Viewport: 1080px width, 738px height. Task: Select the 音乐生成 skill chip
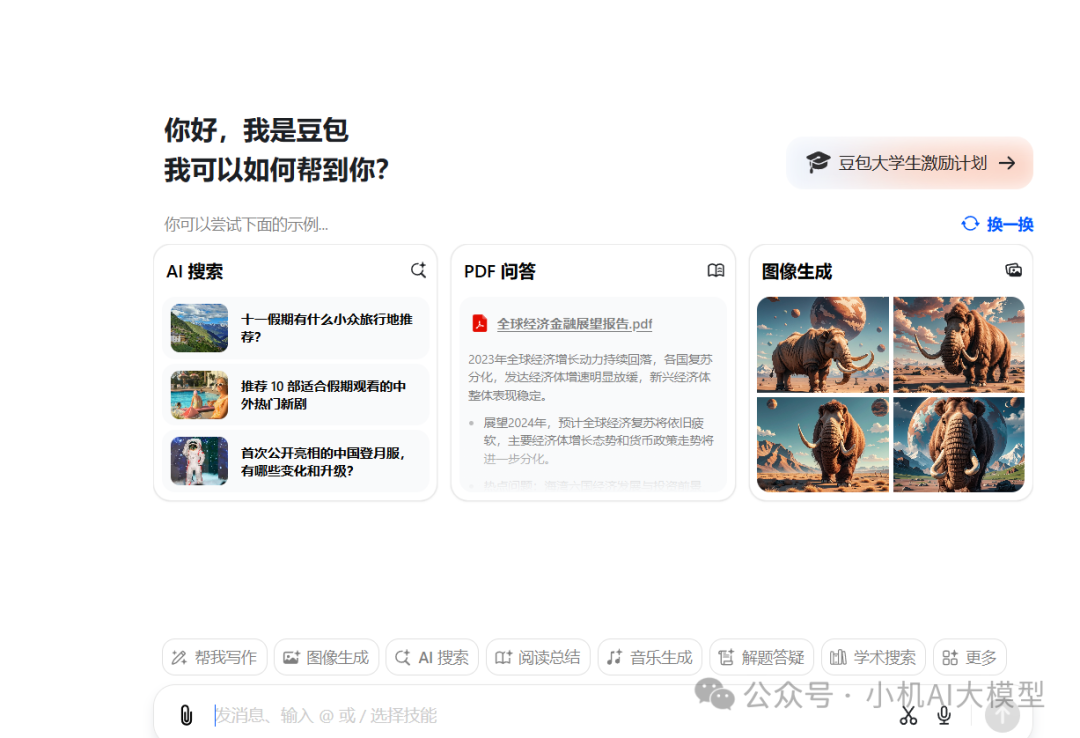pyautogui.click(x=650, y=657)
